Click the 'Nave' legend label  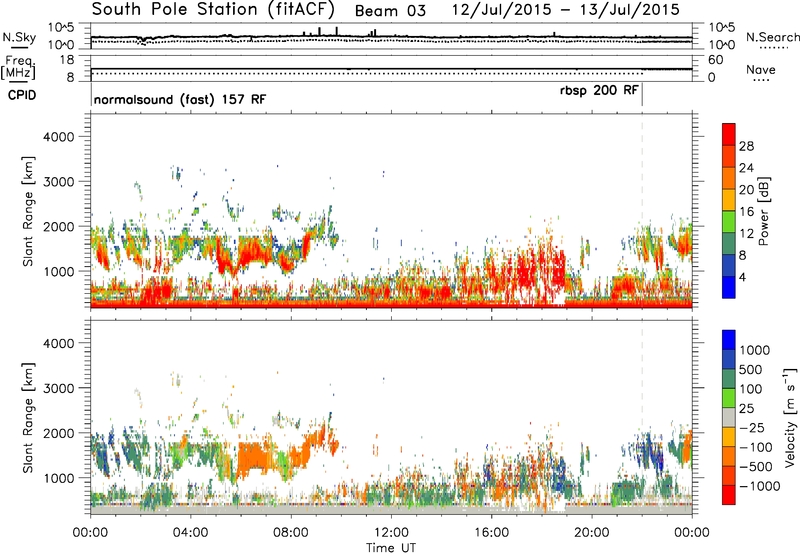pos(761,69)
